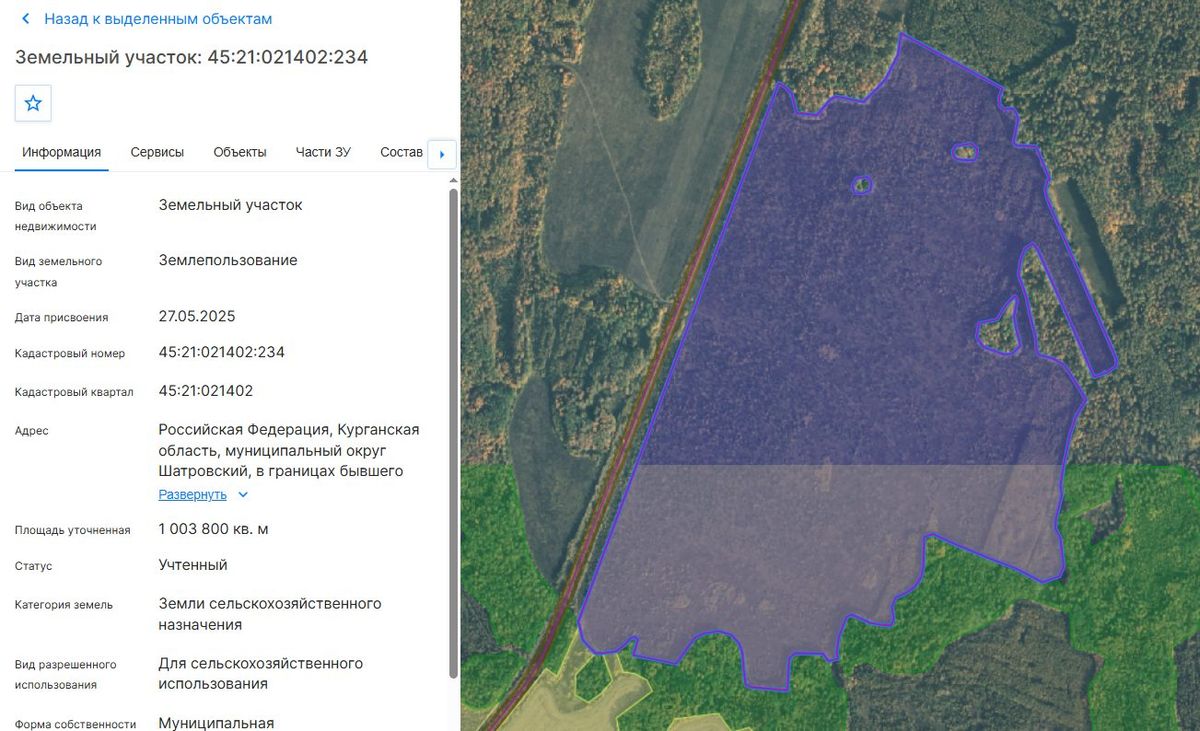Click the Вид объекта недвижимости label
Viewport: 1200px width, 731px height.
(x=56, y=216)
